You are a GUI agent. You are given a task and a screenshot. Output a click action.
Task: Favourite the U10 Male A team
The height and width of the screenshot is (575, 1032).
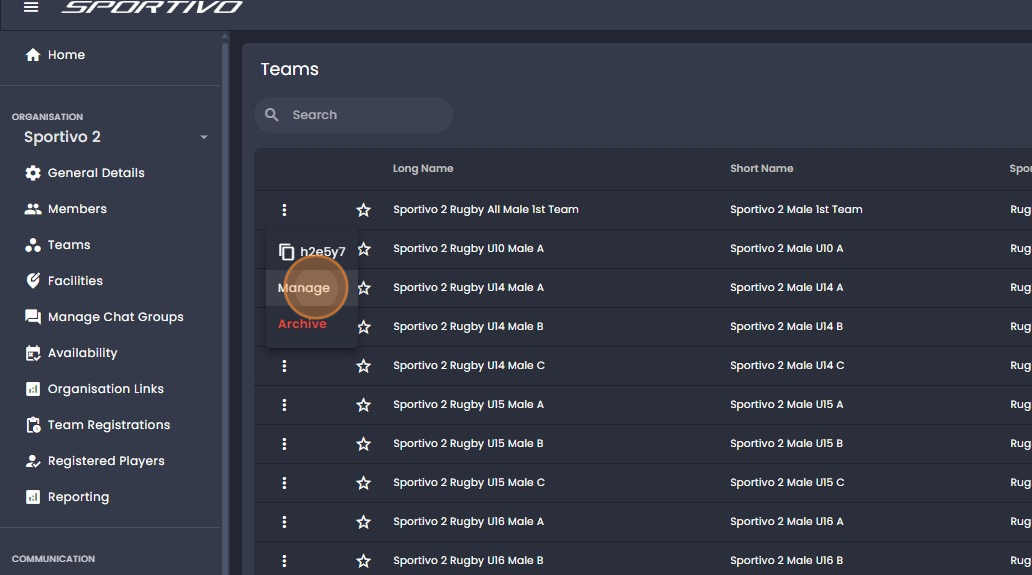click(363, 249)
